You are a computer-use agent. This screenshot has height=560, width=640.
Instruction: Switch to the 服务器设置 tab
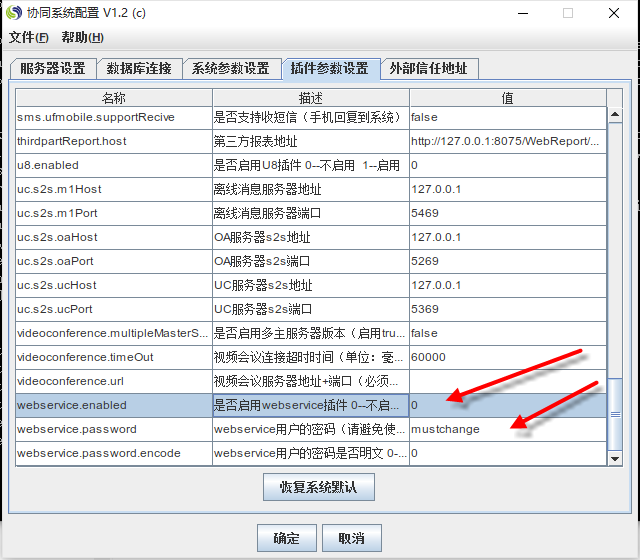pos(53,69)
